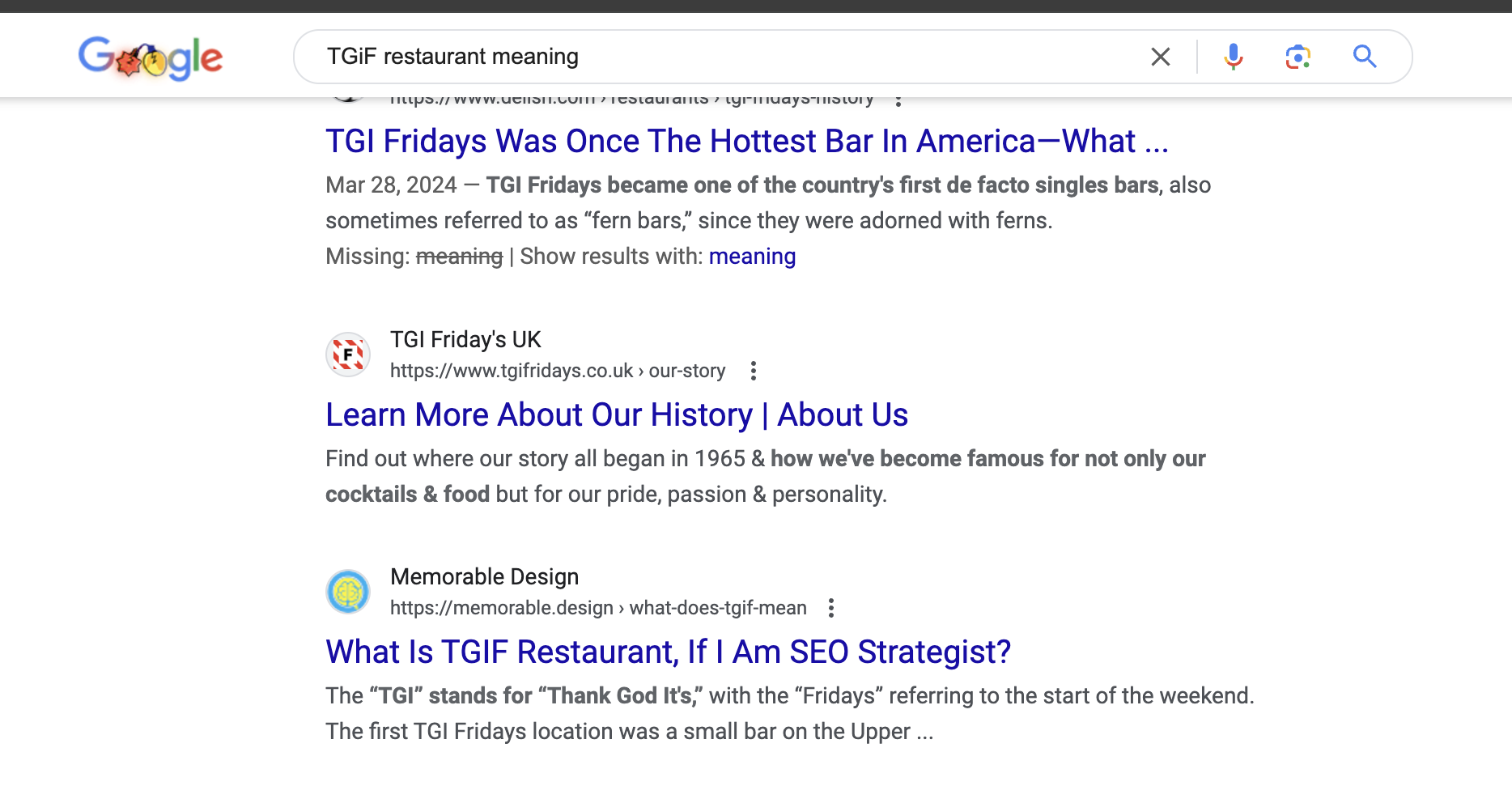Click the Google Doodle logo
This screenshot has height=803, width=1512.
click(x=150, y=57)
